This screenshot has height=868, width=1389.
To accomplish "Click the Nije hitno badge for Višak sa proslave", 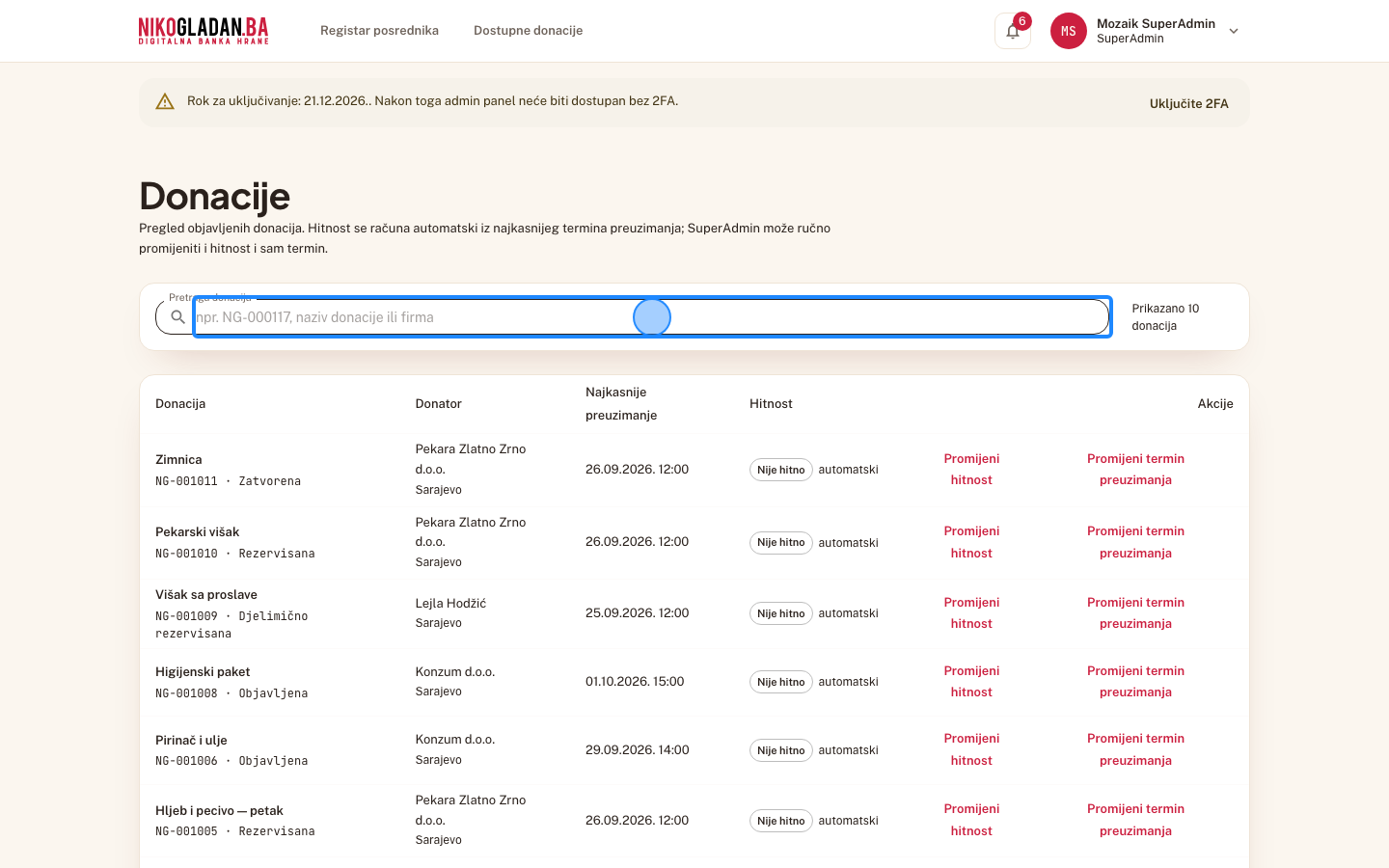I will click(781, 613).
